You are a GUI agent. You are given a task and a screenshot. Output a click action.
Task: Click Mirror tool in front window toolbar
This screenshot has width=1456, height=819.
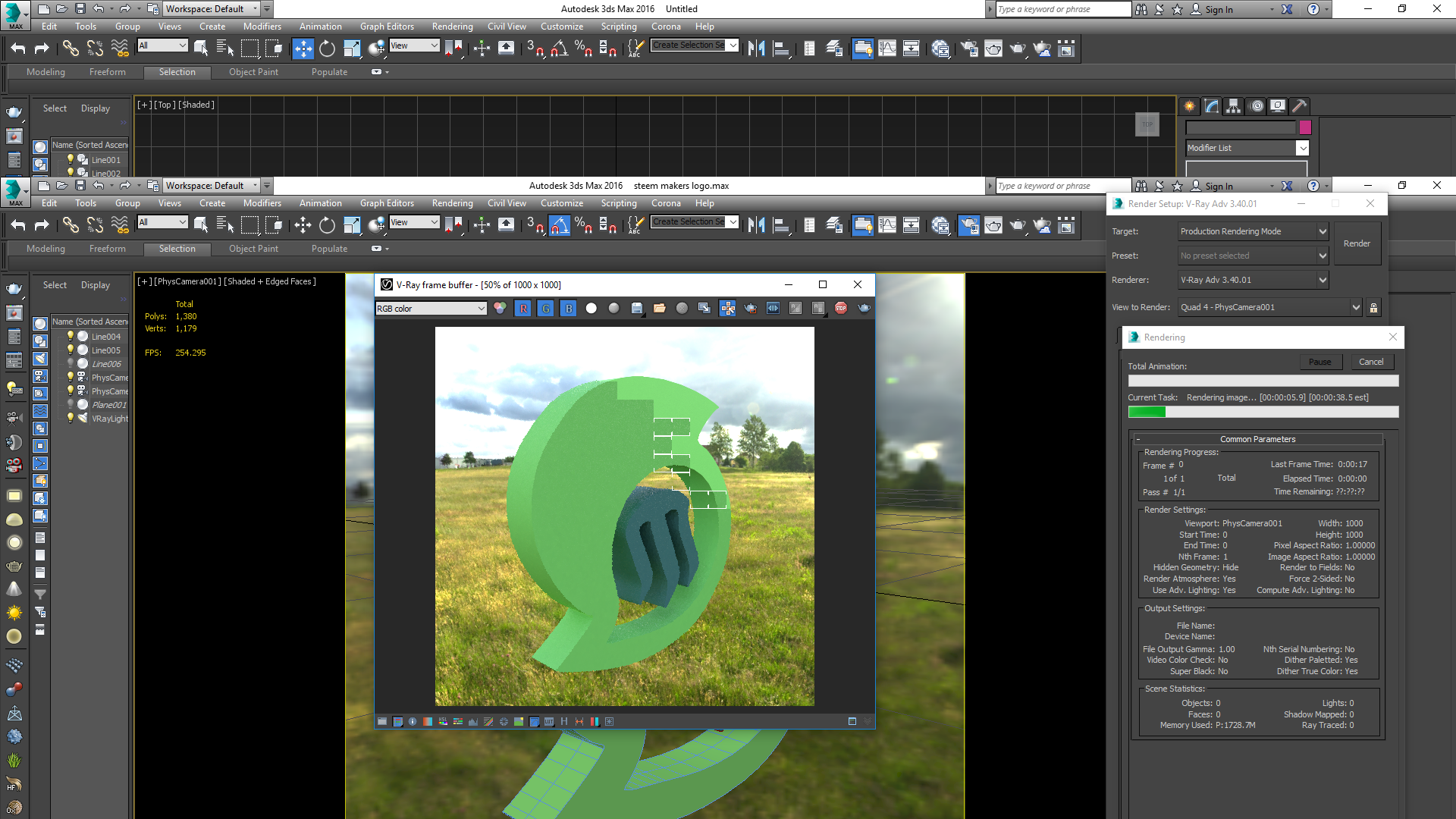point(757,225)
